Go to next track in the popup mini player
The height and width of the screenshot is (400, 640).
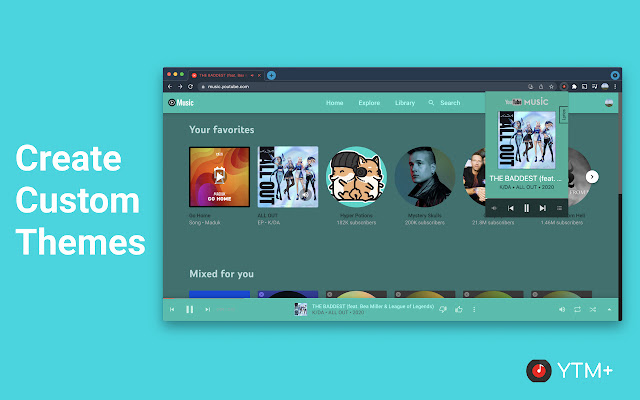(542, 208)
